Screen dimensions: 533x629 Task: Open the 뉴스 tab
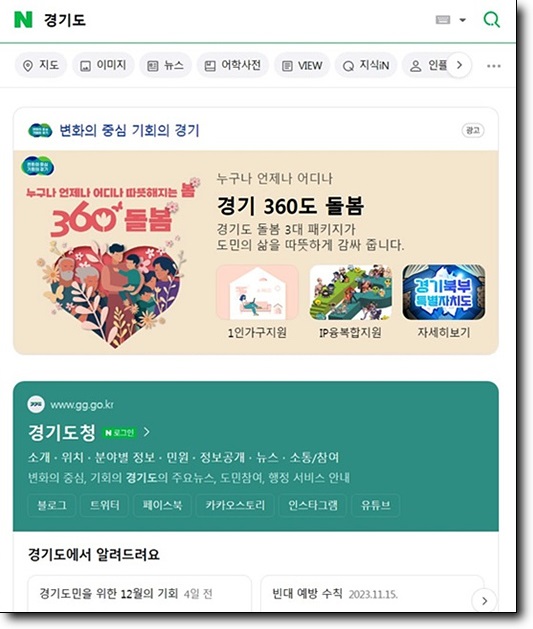tap(166, 65)
